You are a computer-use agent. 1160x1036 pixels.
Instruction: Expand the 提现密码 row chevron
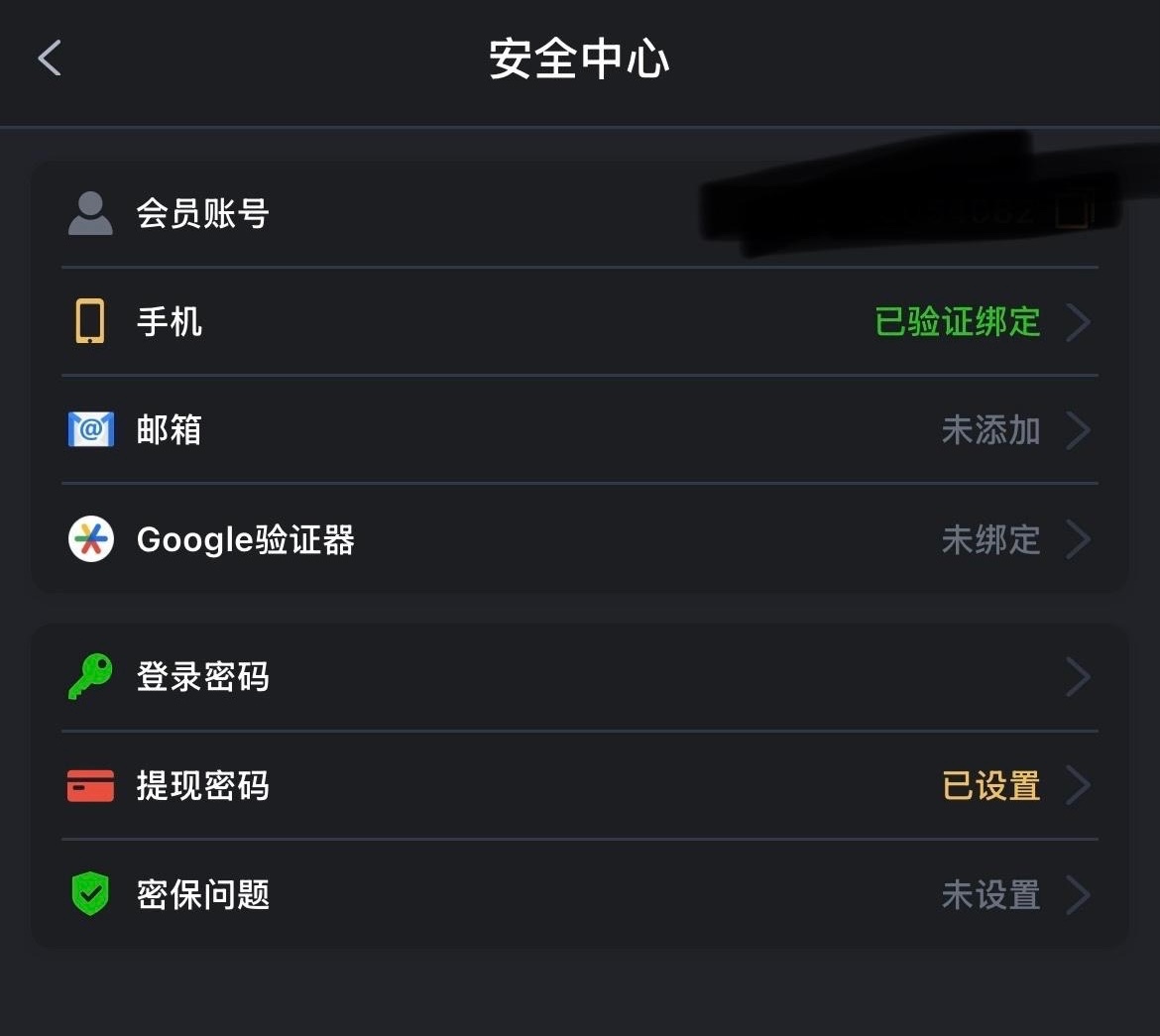[1078, 786]
